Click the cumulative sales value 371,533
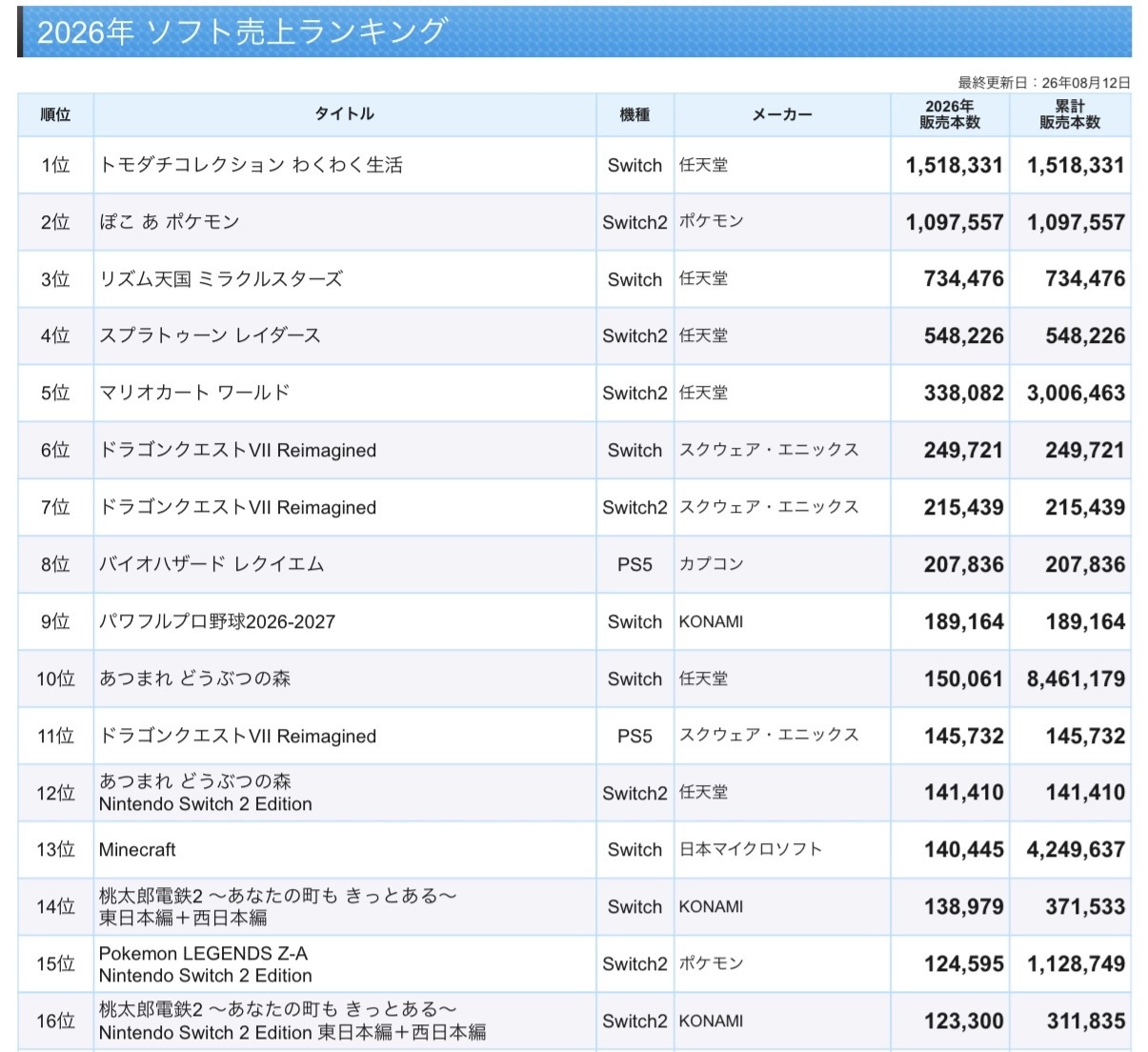This screenshot has width=1148, height=1052. (1085, 906)
